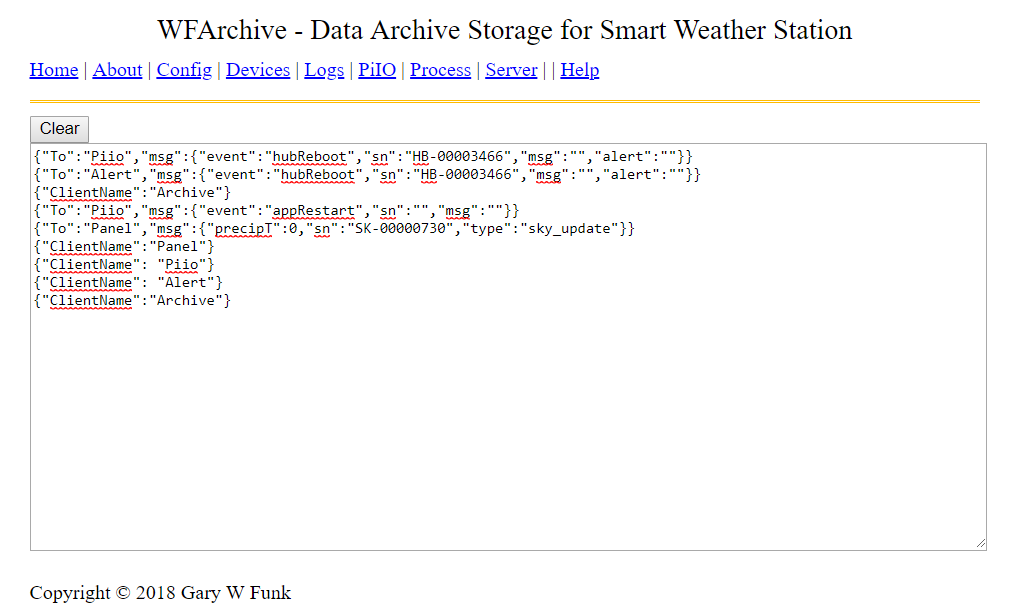
Task: Click the ClientName "Panel" log line
Action: click(x=124, y=247)
